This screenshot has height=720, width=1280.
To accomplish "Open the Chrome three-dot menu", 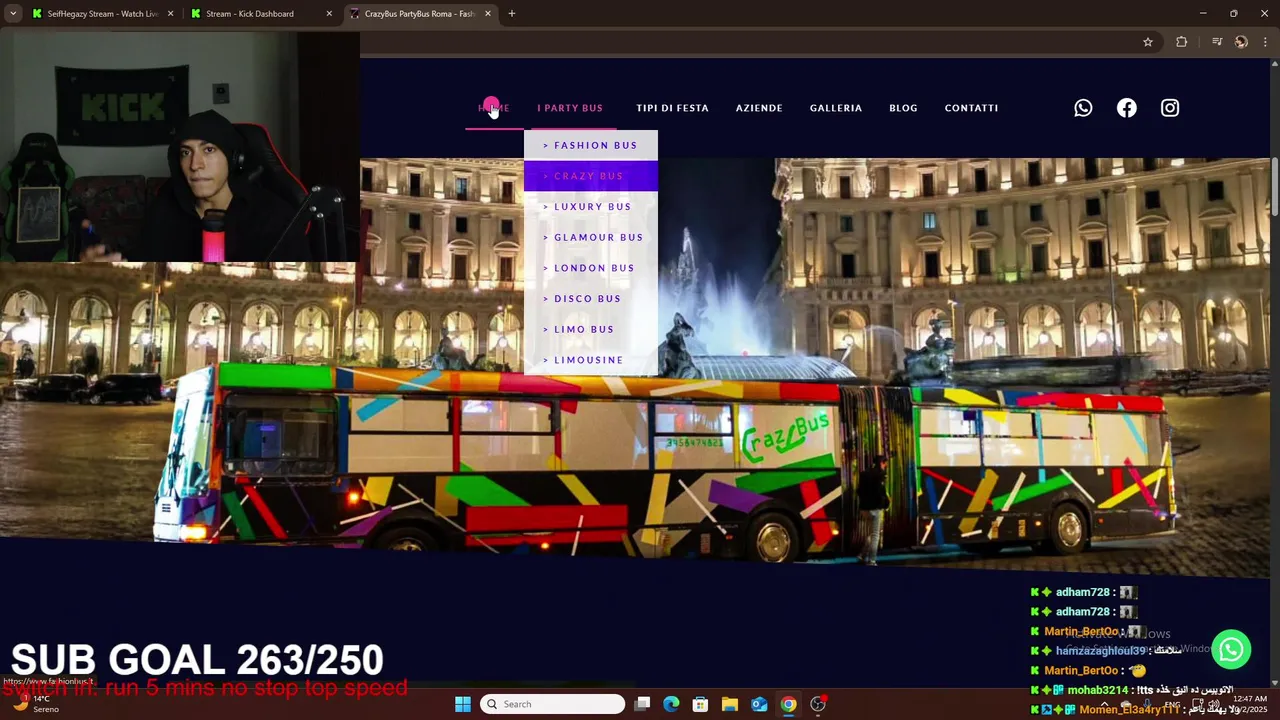I will click(1265, 42).
